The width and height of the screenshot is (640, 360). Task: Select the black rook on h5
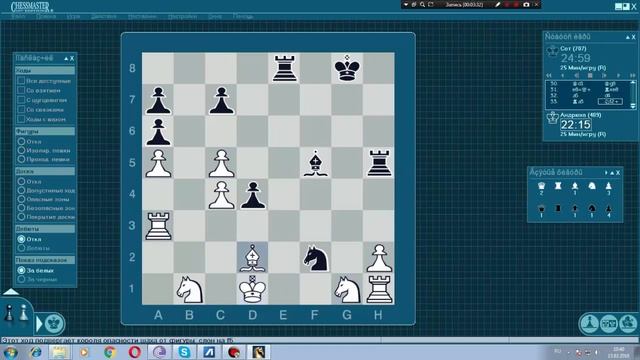[379, 163]
